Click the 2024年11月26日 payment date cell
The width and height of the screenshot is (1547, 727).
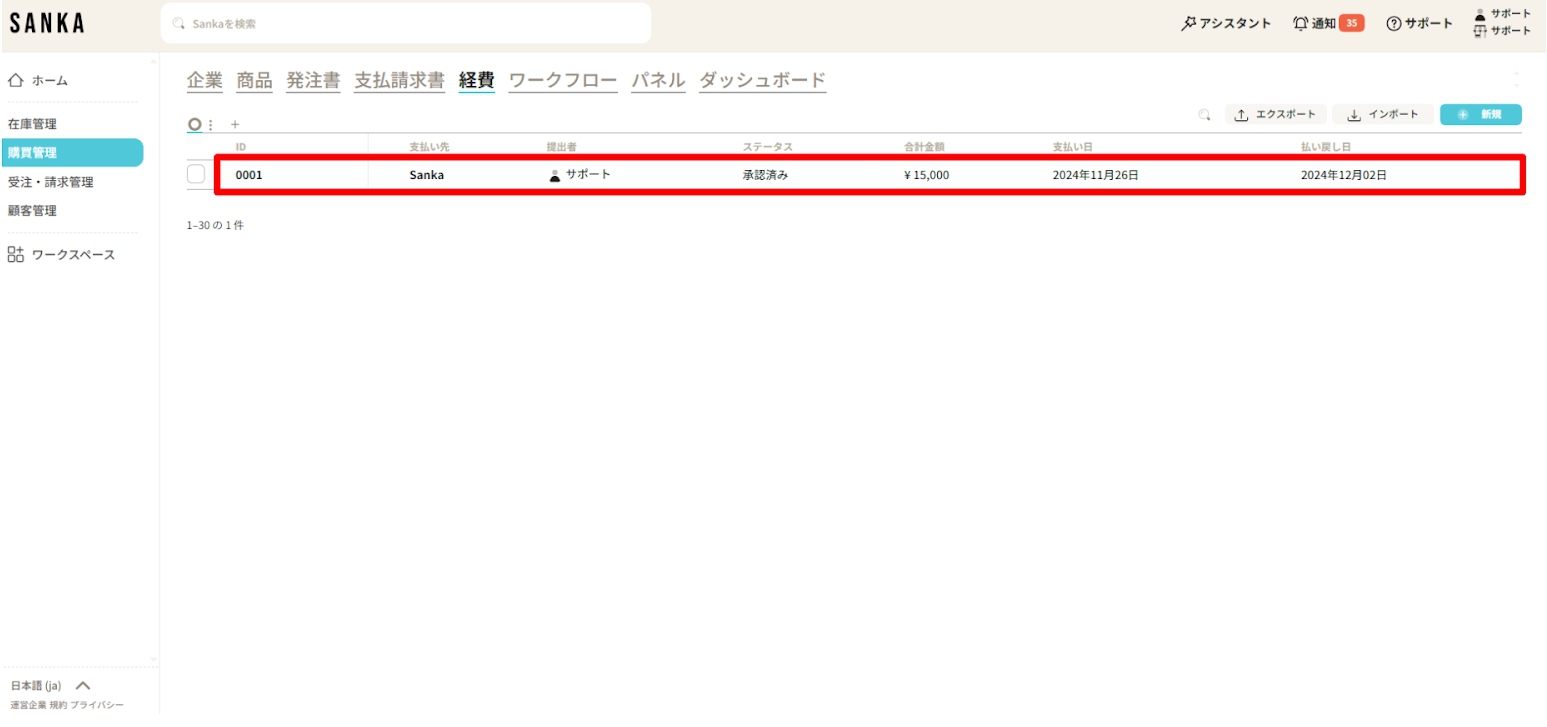point(1095,175)
